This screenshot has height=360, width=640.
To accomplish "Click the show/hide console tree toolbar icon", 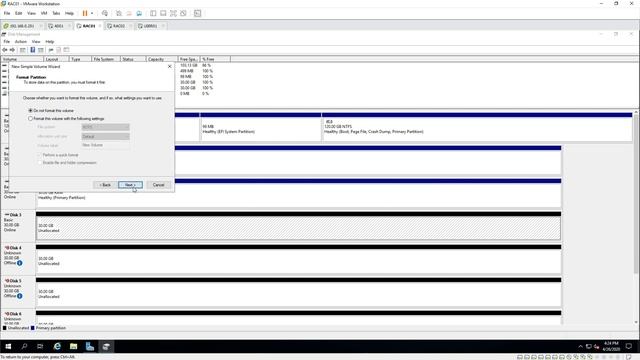I will coord(22,50).
